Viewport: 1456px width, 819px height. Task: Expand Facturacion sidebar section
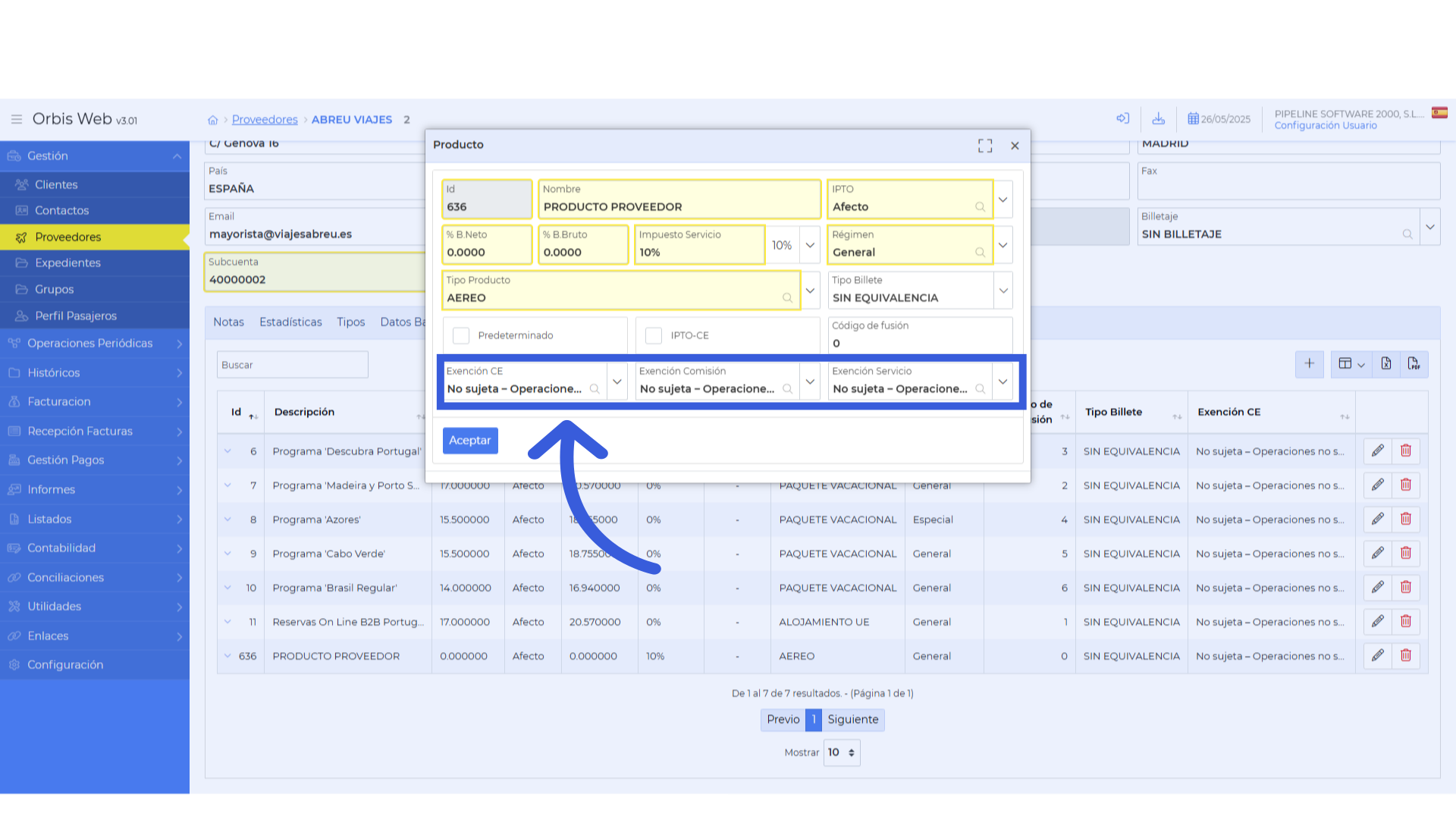coord(95,401)
